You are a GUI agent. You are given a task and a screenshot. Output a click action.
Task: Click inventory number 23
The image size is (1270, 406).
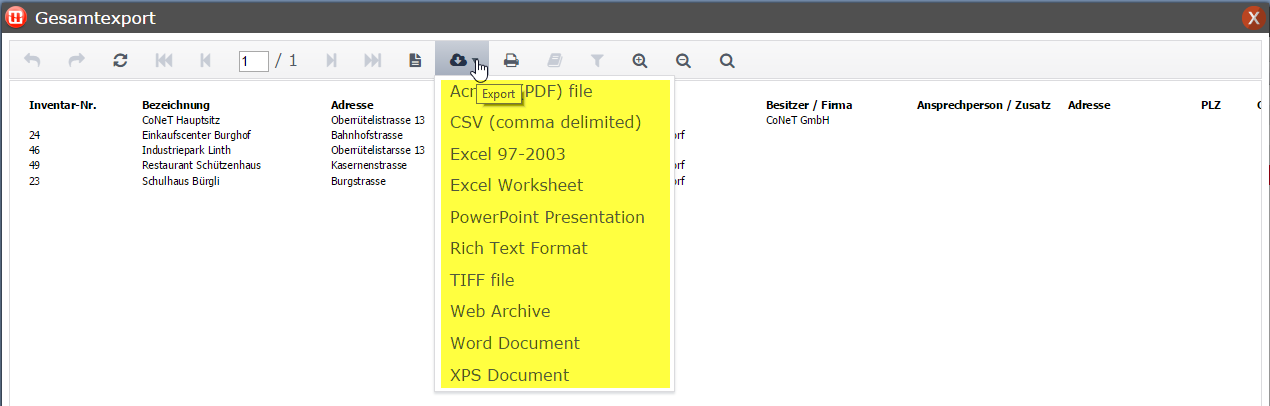(35, 181)
